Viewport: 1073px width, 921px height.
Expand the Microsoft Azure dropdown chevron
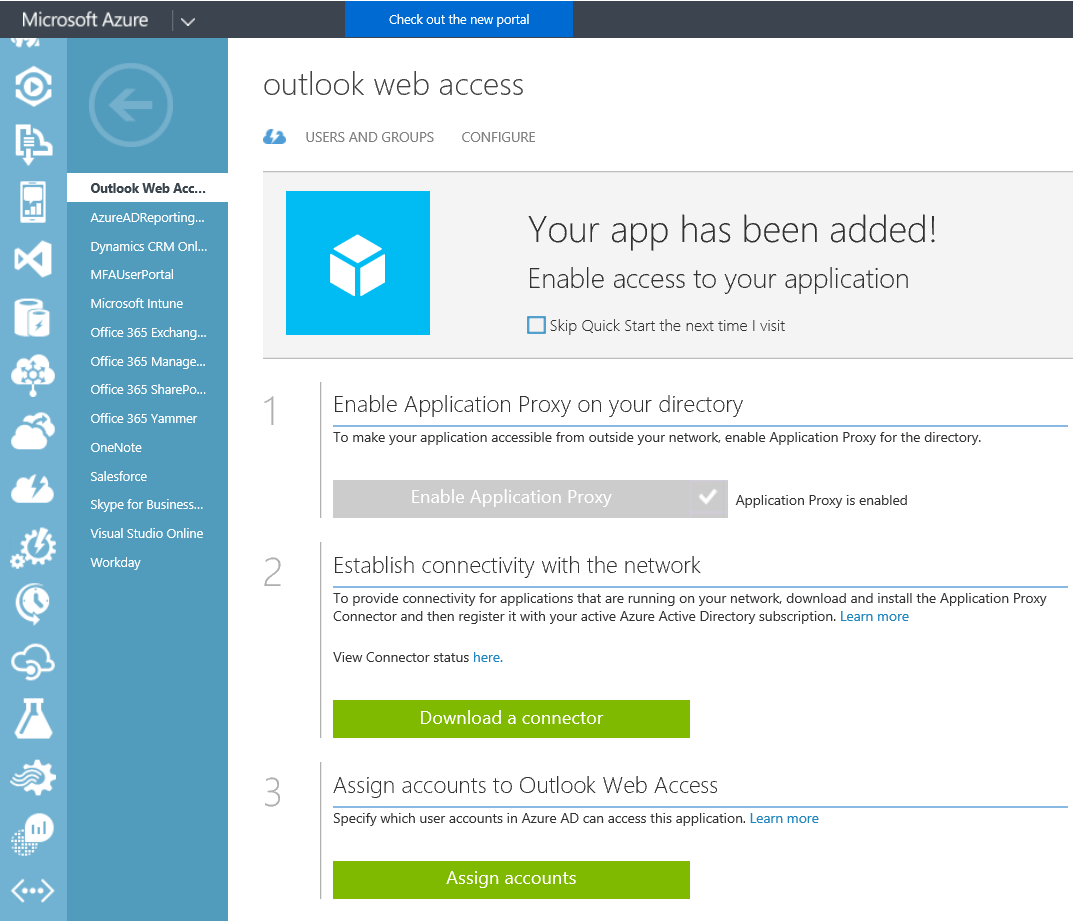pyautogui.click(x=188, y=21)
